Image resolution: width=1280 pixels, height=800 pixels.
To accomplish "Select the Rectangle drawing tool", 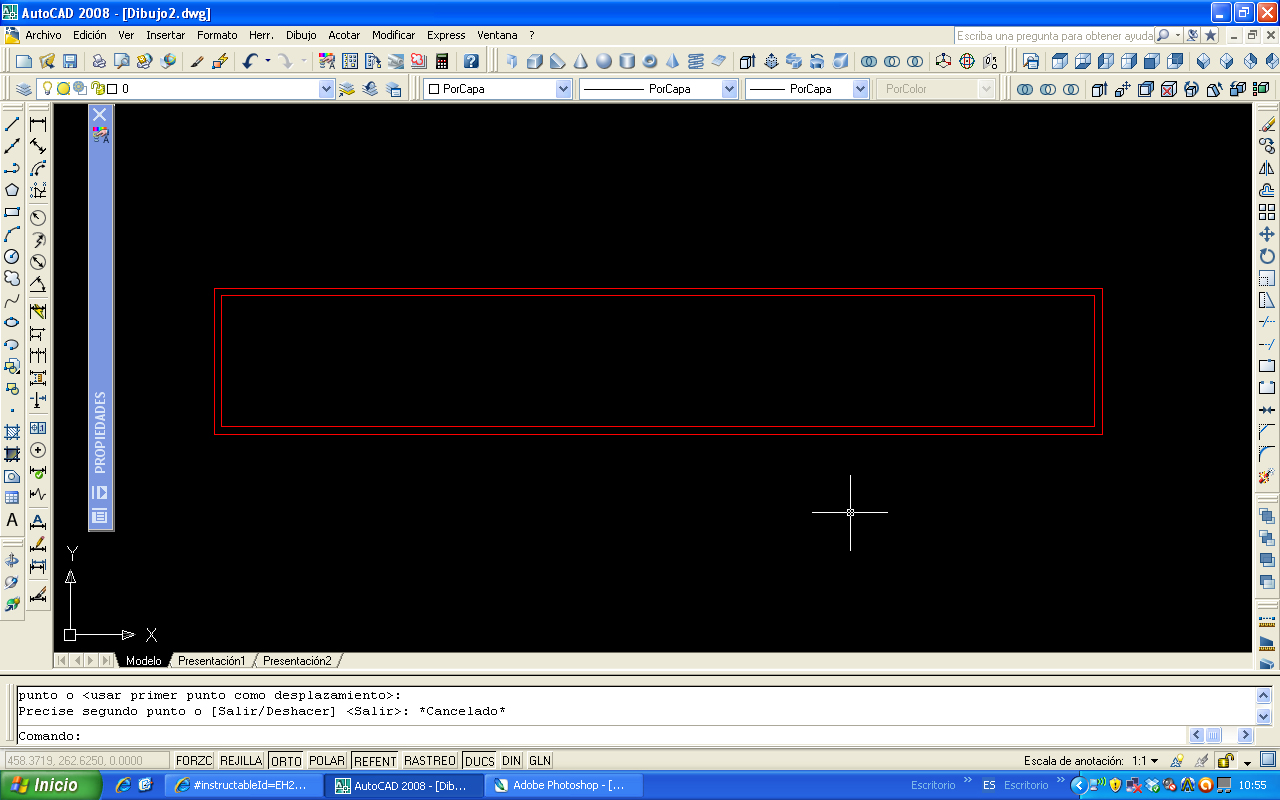I will pos(12,212).
